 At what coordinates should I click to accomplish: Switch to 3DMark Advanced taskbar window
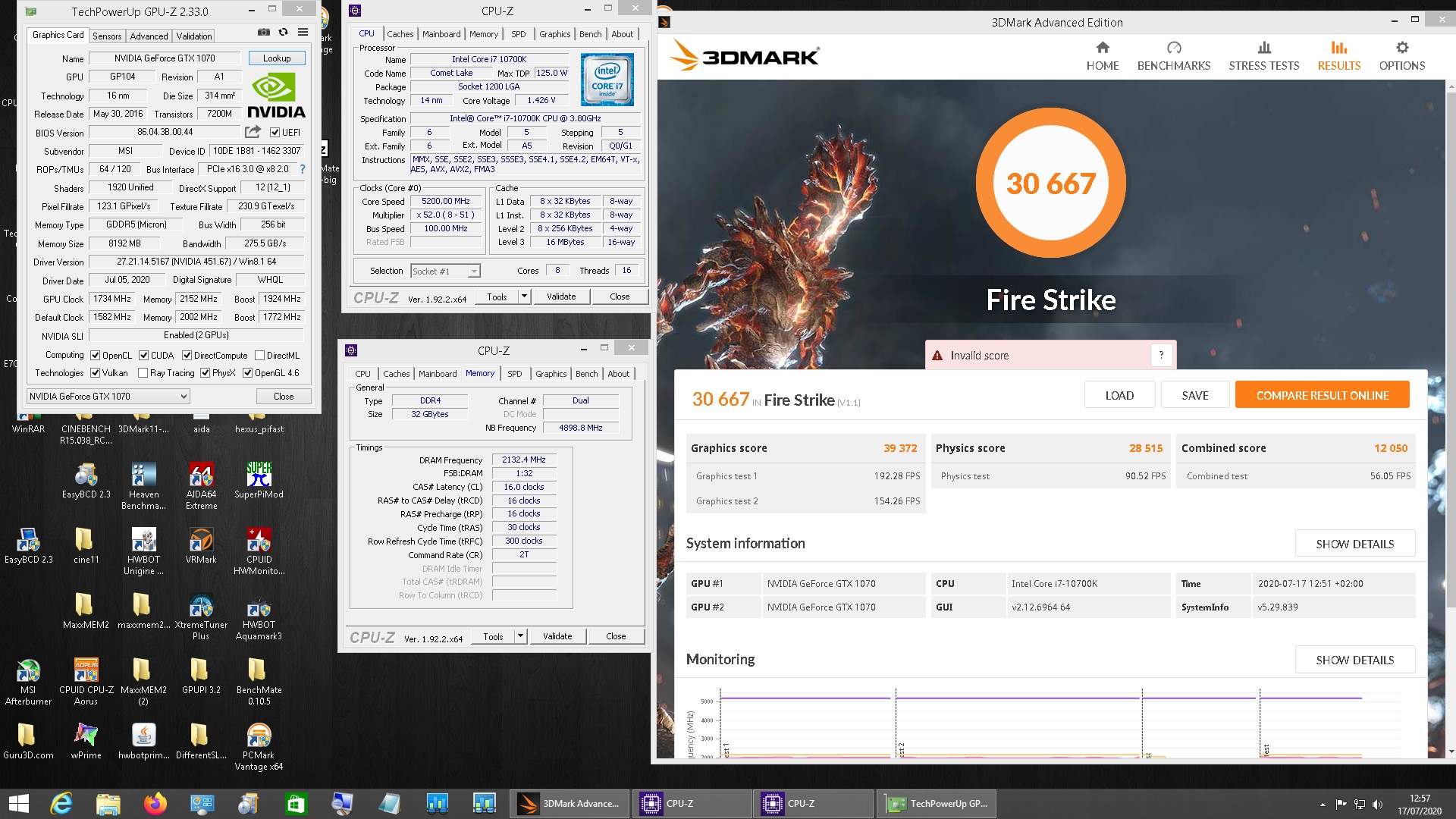tap(569, 804)
